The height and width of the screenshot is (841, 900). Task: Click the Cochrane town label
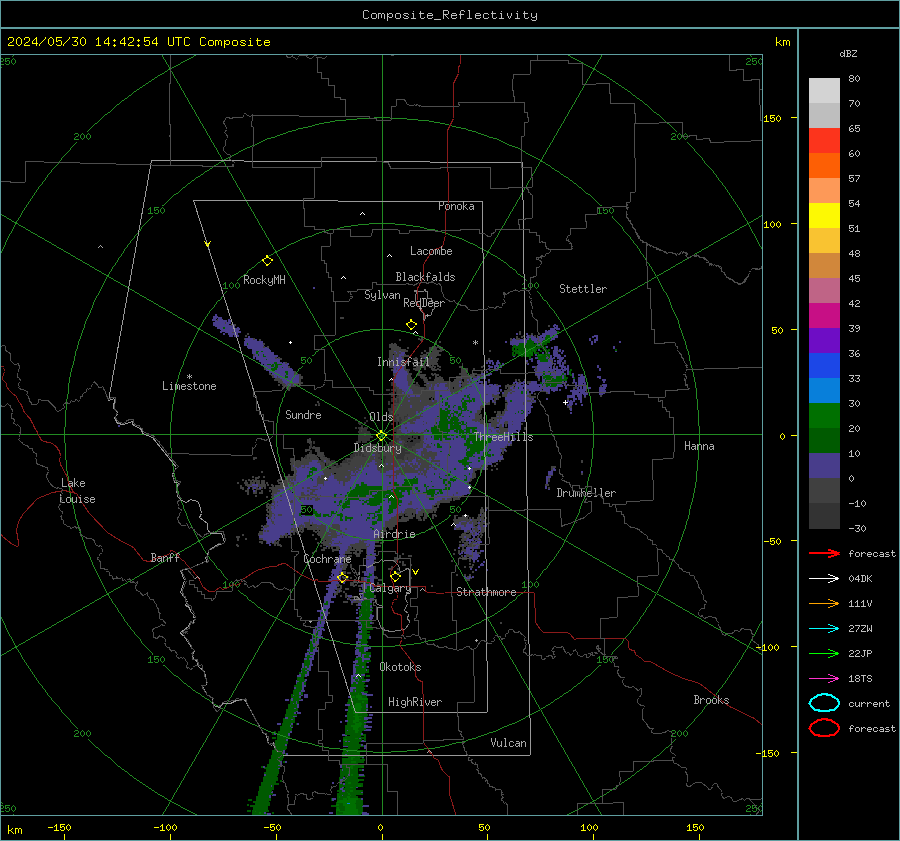click(x=327, y=559)
